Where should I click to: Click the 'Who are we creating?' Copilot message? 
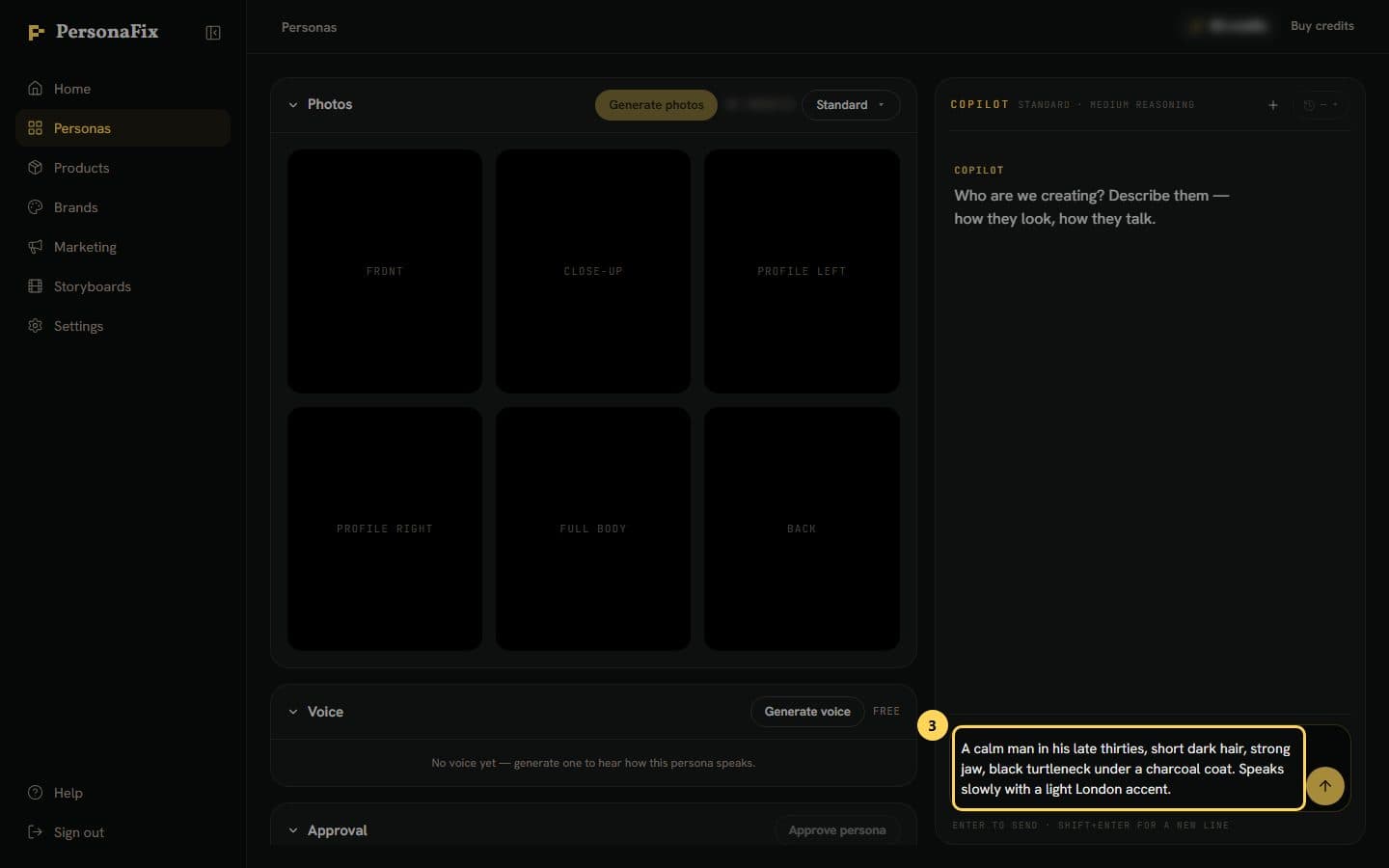[x=1092, y=207]
